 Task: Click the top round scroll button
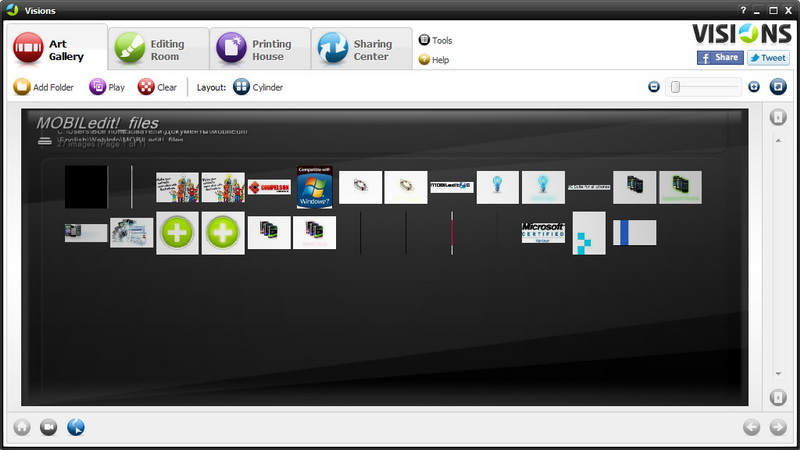coord(778,117)
